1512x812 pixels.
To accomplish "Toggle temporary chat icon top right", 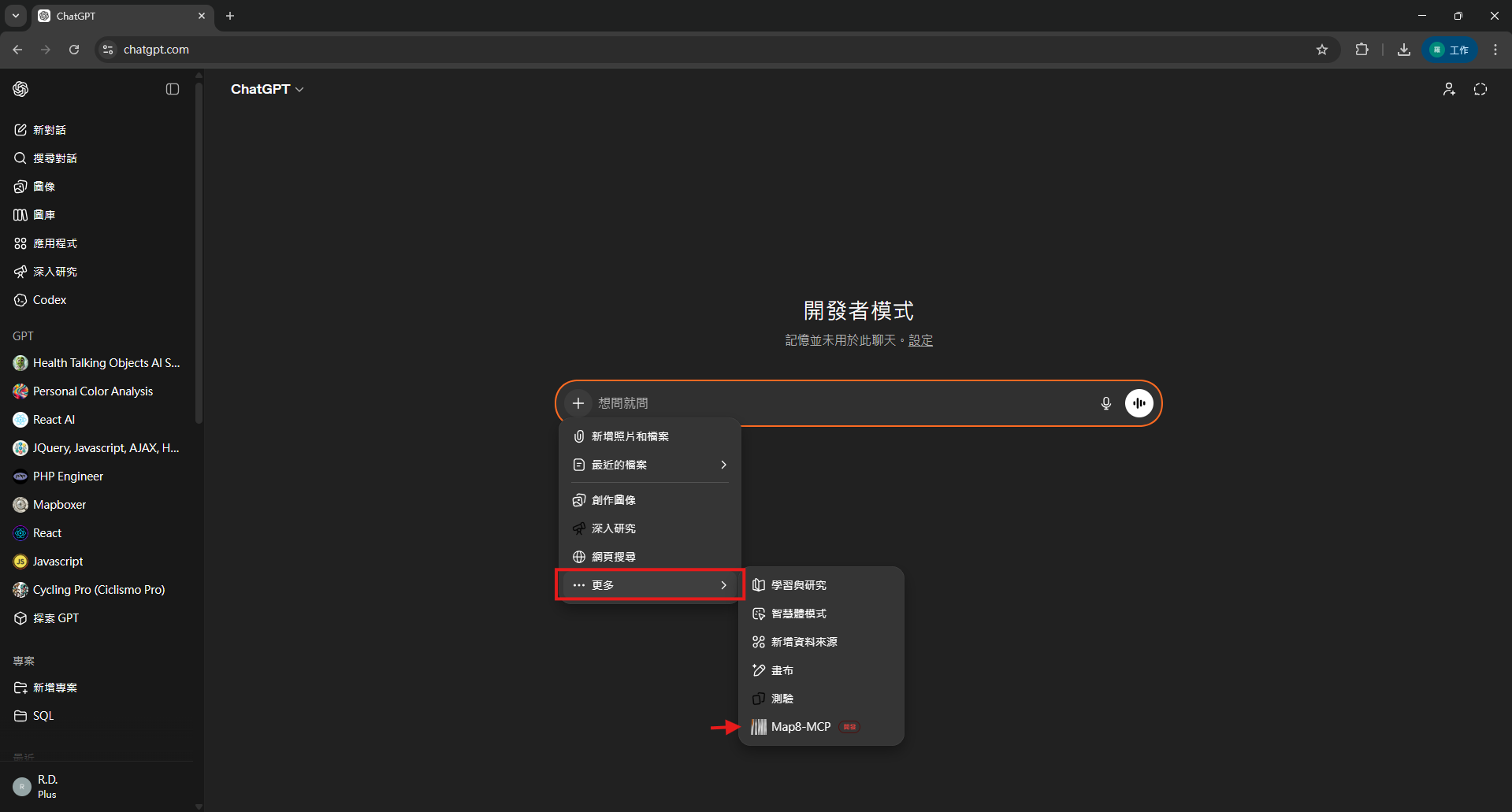I will (1480, 89).
